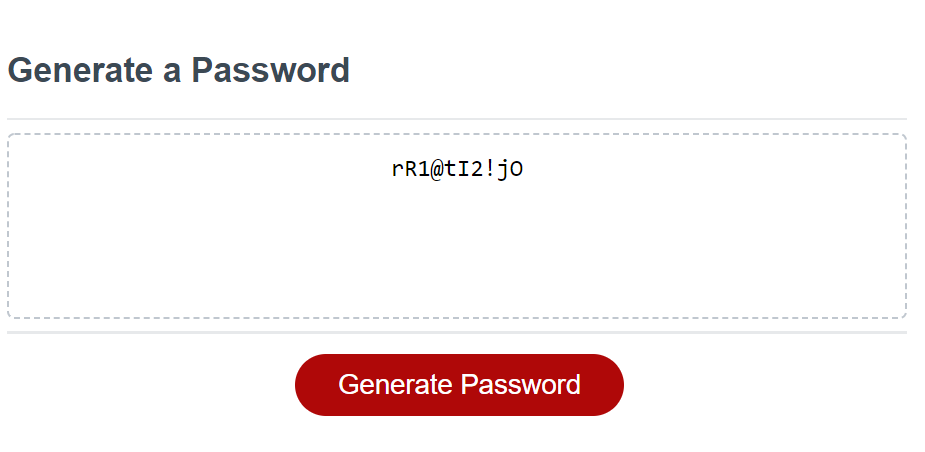Click the horizontal divider above the button
This screenshot has height=452, width=925.
tap(457, 332)
